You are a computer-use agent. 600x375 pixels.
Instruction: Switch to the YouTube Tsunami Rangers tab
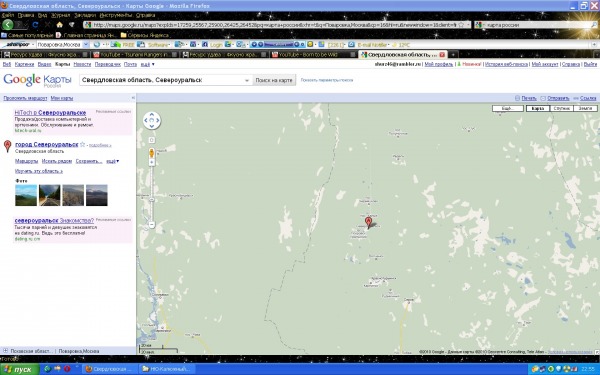135,55
